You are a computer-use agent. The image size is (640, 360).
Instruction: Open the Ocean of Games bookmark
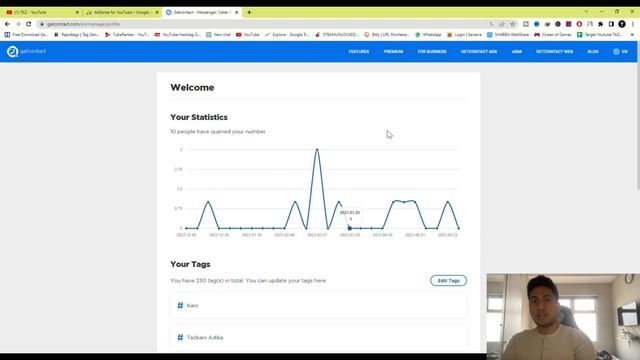[x=553, y=35]
